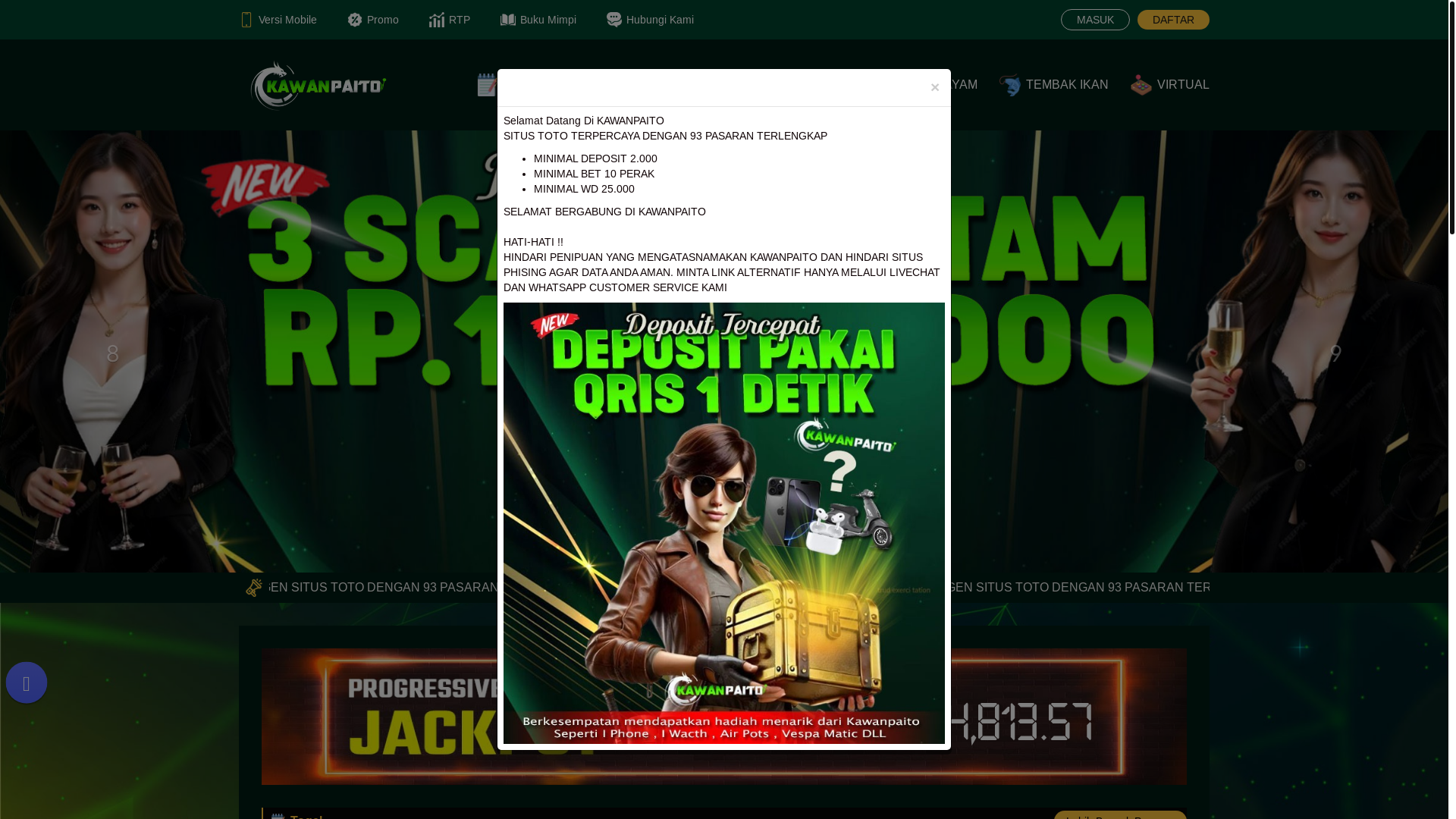Open the RTP menu item

pos(450,20)
